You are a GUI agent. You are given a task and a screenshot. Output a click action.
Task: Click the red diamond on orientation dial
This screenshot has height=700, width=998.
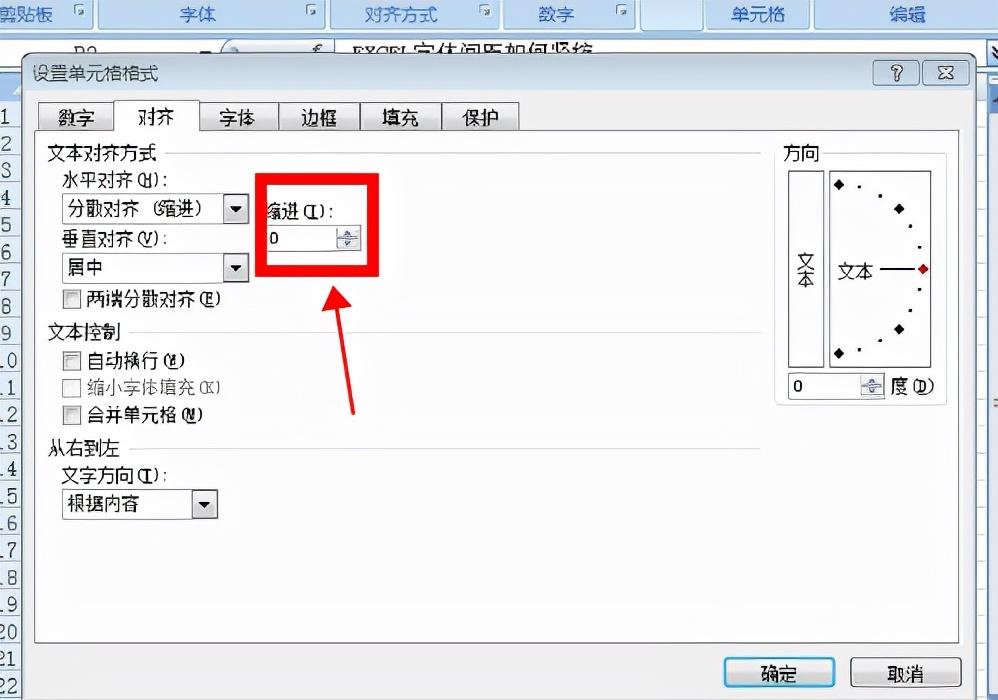click(x=923, y=269)
